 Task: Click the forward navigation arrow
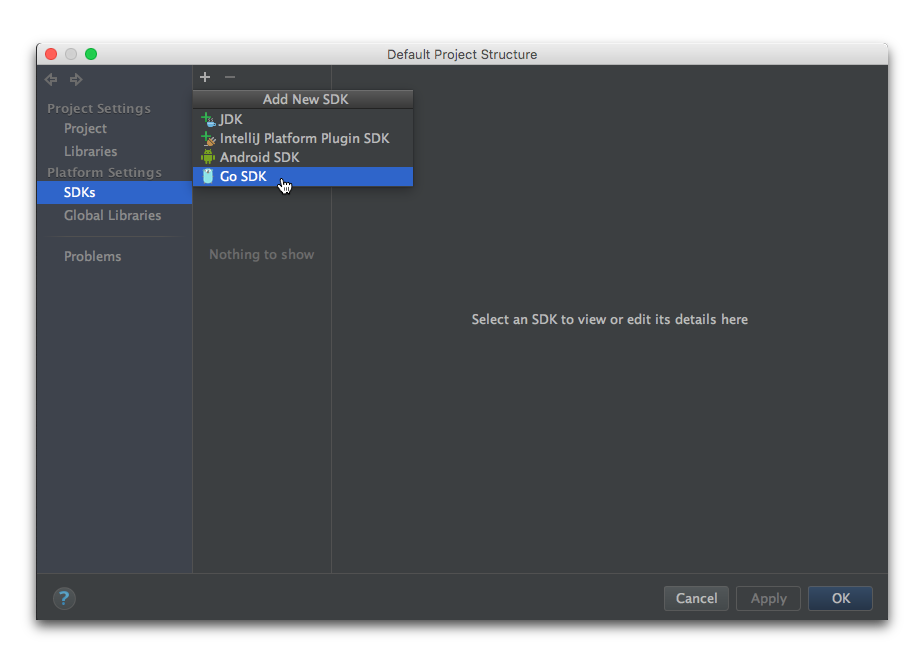(x=76, y=79)
